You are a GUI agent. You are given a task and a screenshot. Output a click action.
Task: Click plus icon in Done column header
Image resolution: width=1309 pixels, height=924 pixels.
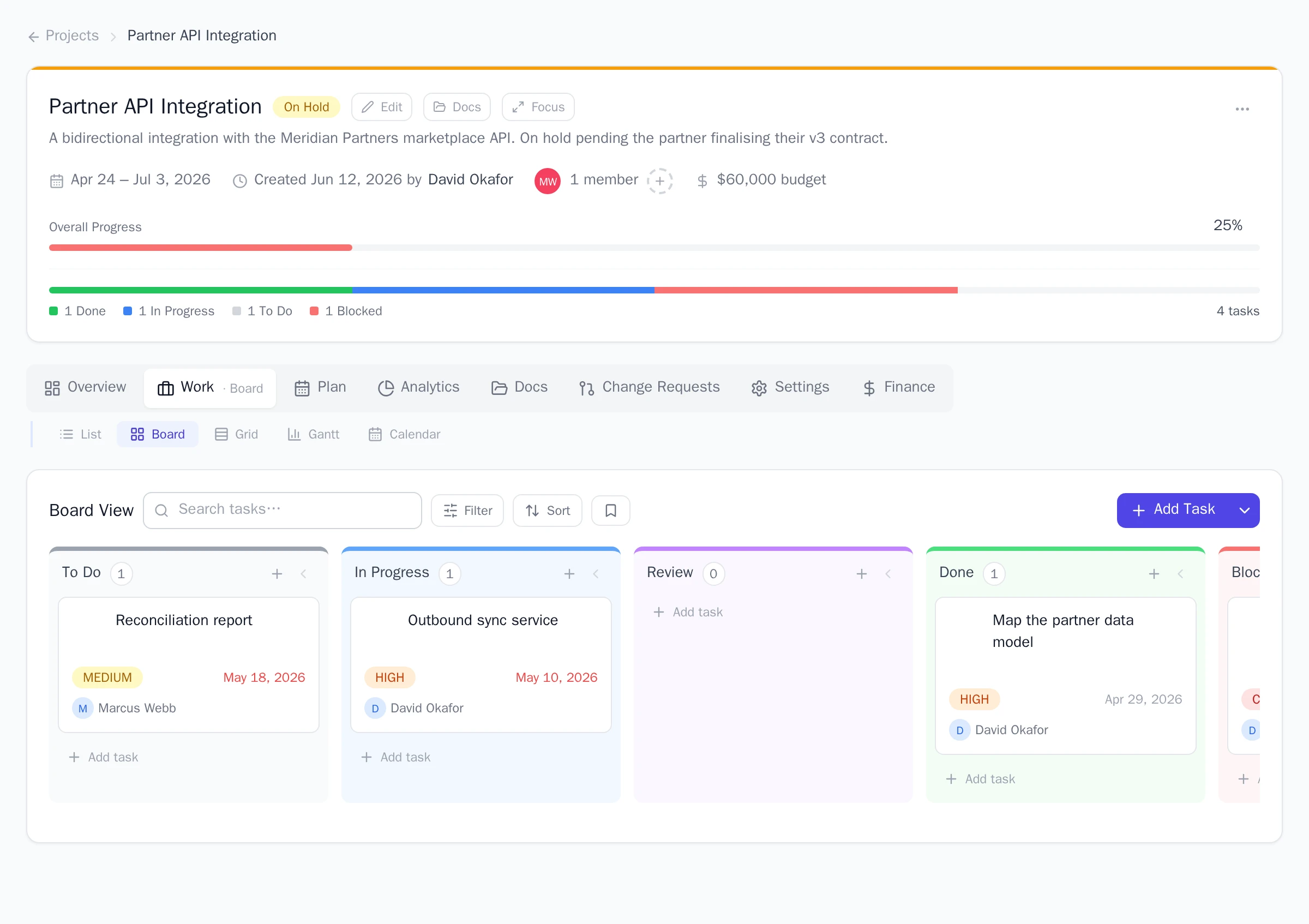pos(1154,573)
